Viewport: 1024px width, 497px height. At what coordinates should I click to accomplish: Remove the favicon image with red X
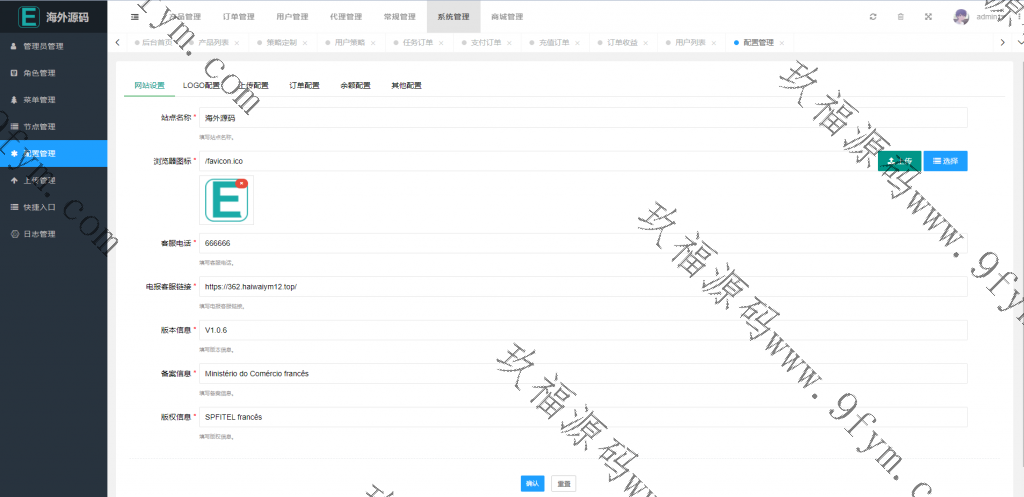pos(242,184)
